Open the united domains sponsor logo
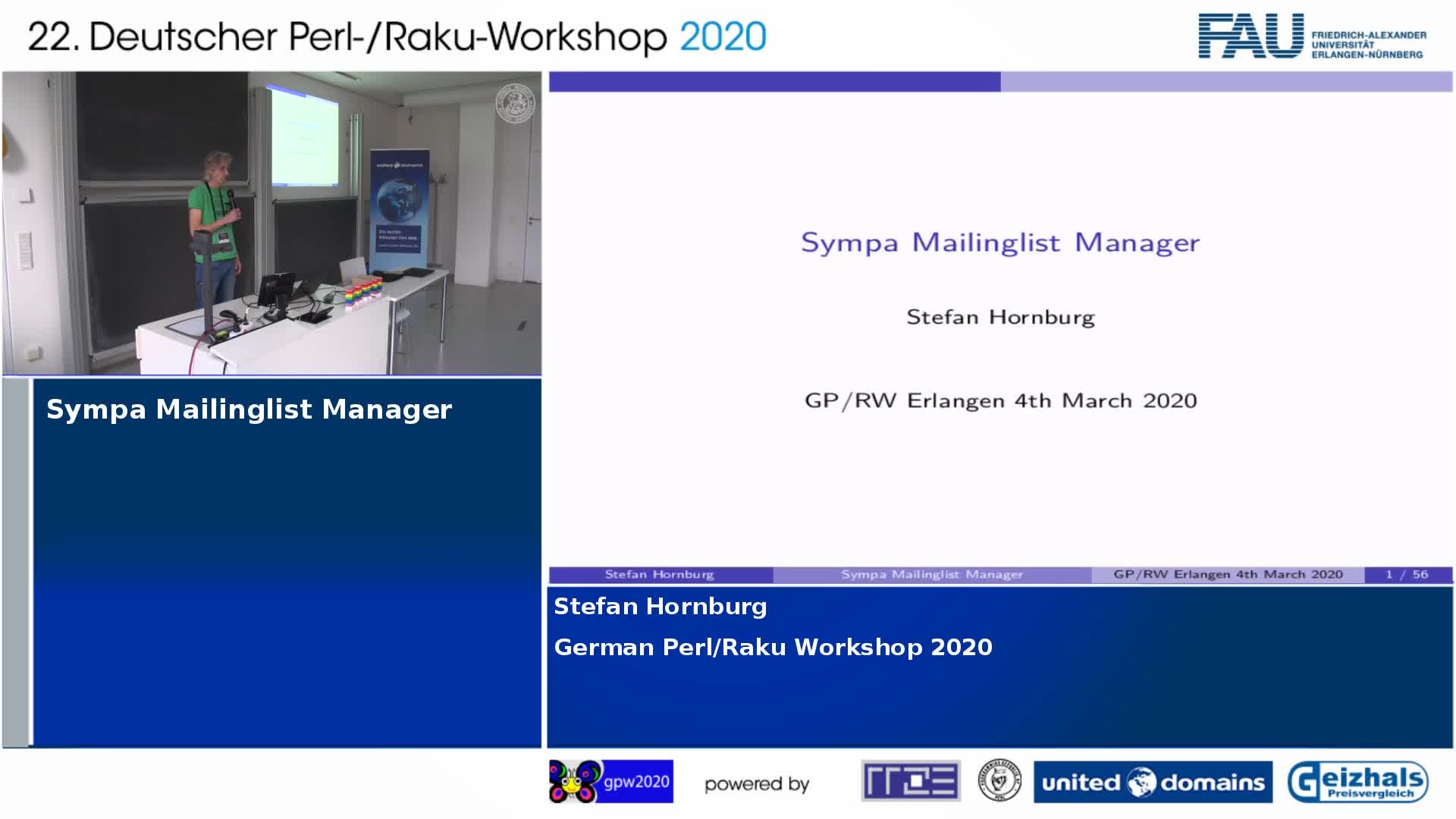The width and height of the screenshot is (1456, 819). click(1153, 782)
